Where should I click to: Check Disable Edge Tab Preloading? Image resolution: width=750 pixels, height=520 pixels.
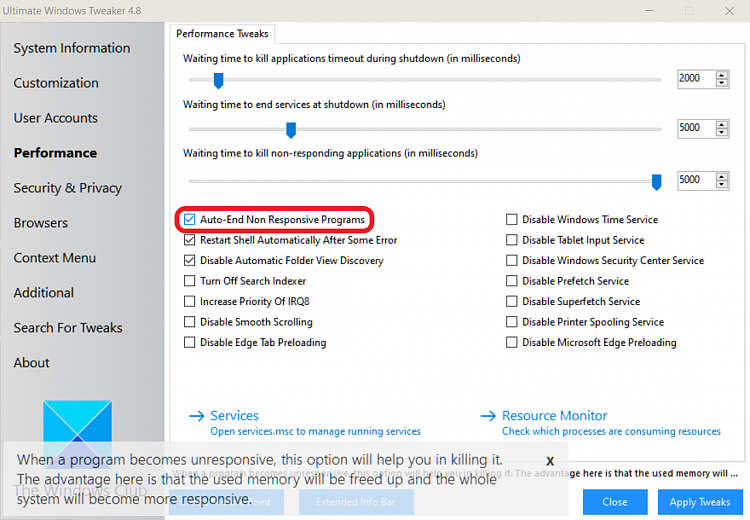[x=189, y=343]
